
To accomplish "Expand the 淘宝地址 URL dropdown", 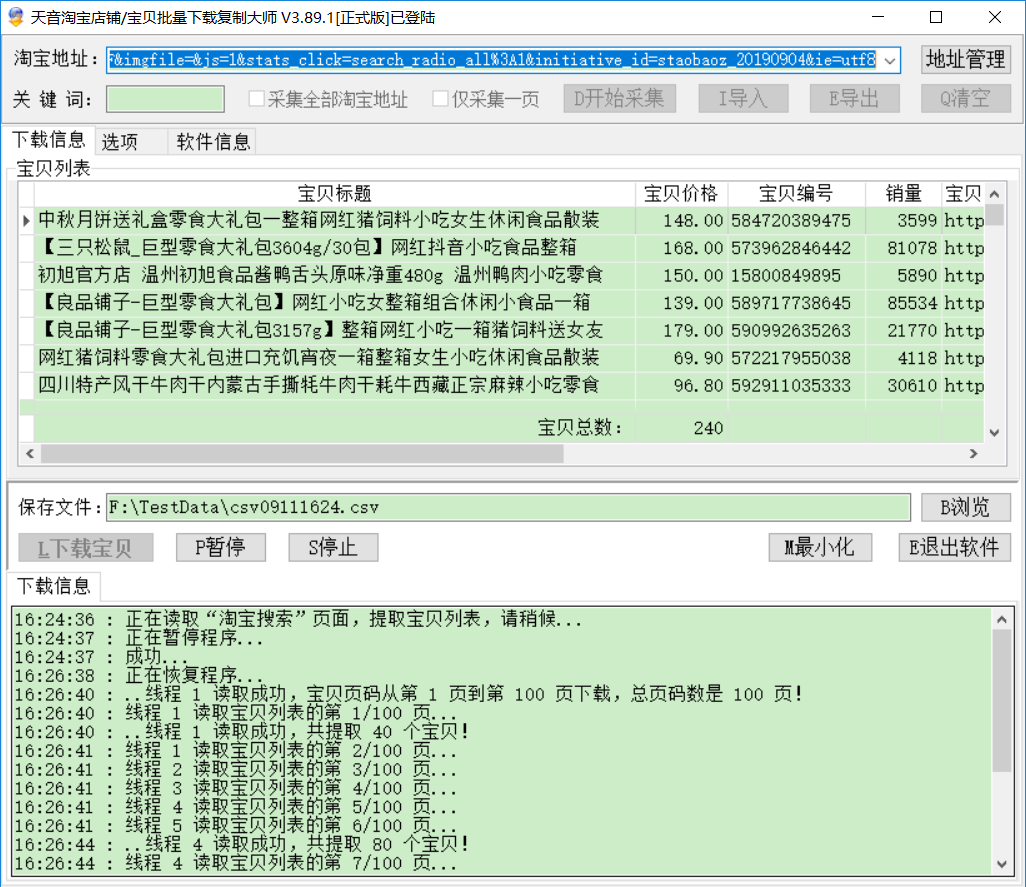I will coord(891,60).
